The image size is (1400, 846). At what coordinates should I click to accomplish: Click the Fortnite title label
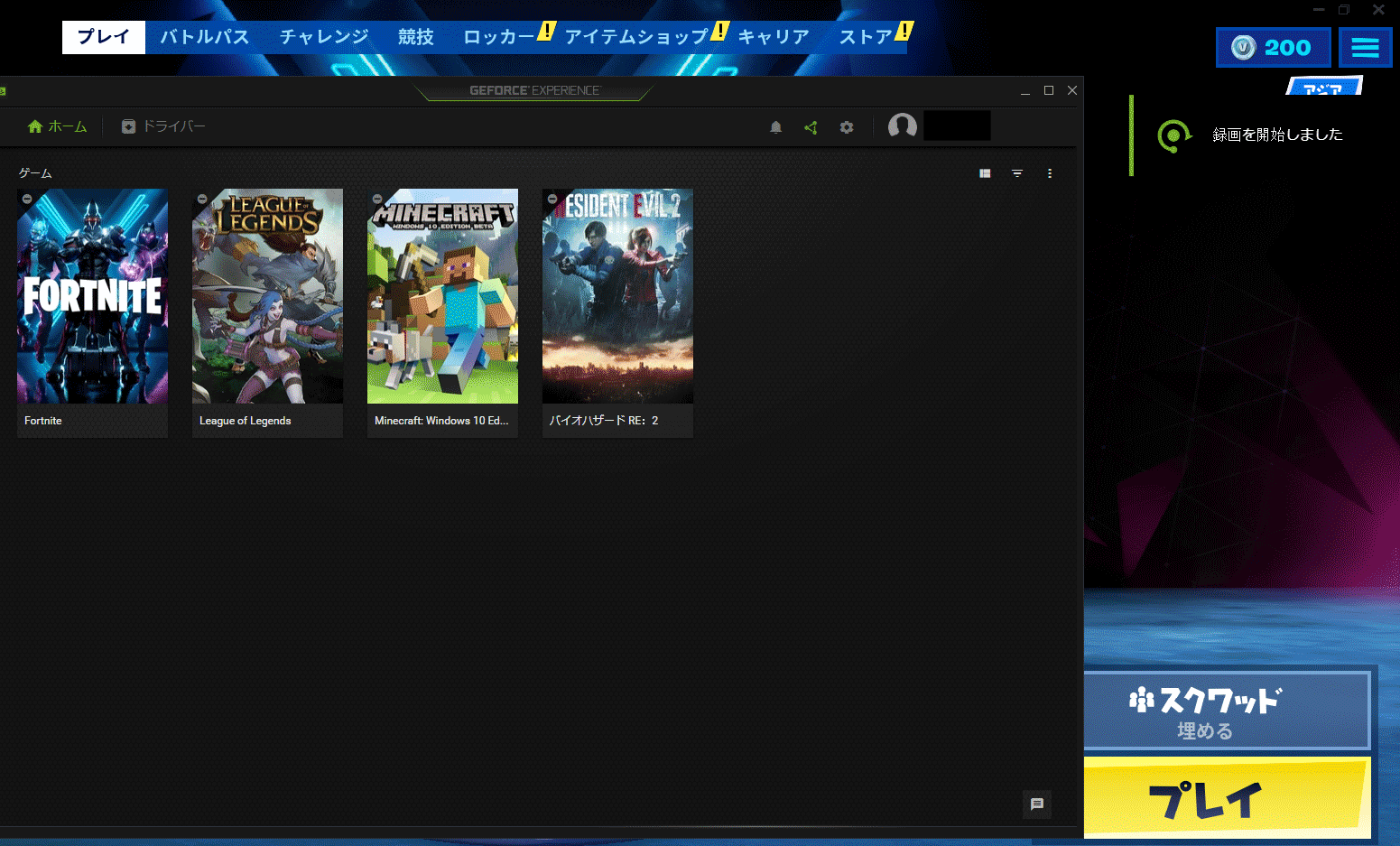coord(43,421)
